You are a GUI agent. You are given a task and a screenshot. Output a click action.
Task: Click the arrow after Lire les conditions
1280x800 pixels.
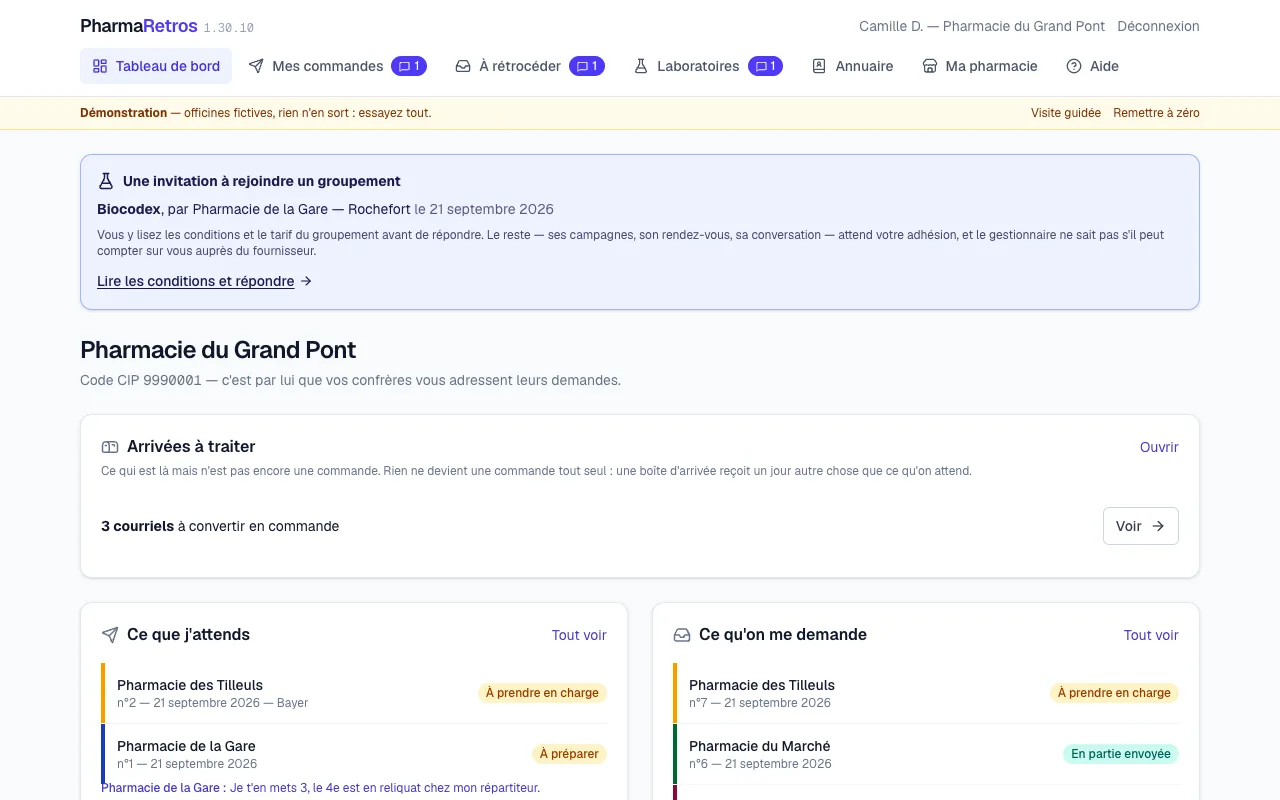(x=306, y=281)
